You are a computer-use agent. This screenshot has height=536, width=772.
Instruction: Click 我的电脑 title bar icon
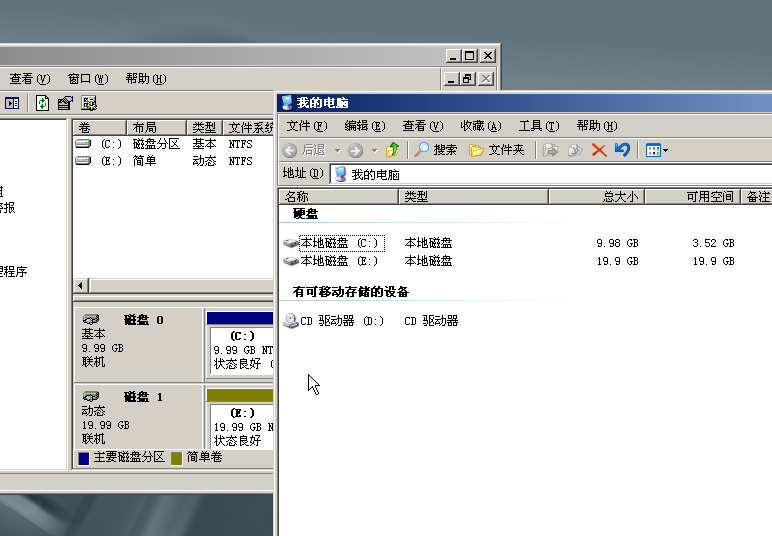(x=287, y=103)
